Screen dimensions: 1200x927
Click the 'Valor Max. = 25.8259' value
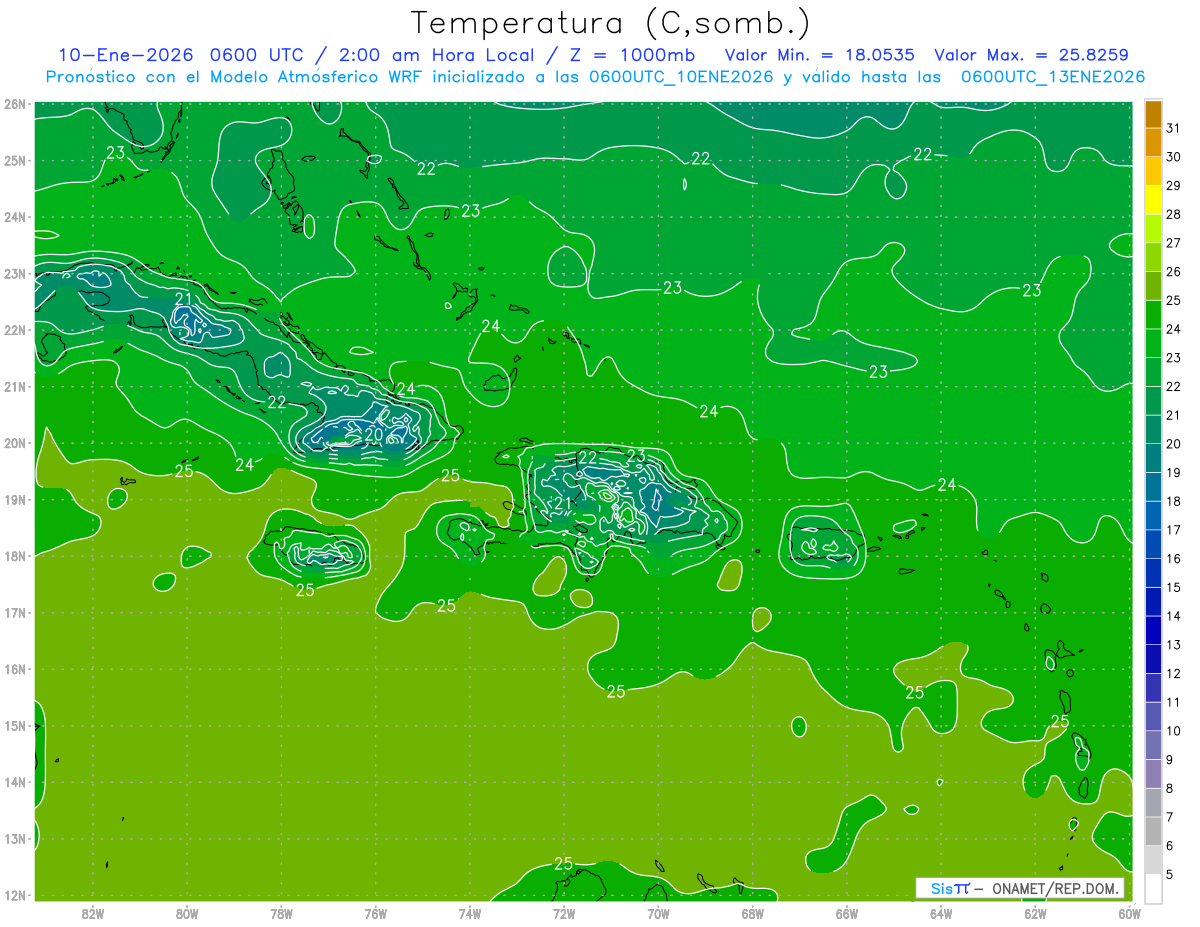[x=1032, y=55]
